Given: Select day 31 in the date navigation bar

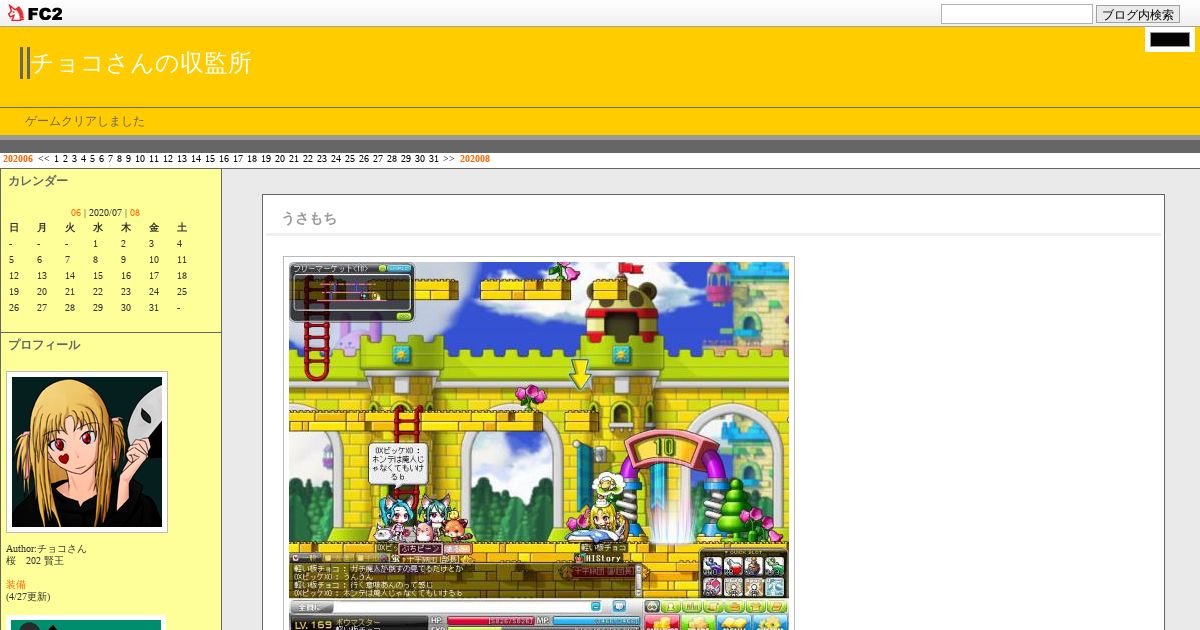Looking at the screenshot, I should coord(434,159).
